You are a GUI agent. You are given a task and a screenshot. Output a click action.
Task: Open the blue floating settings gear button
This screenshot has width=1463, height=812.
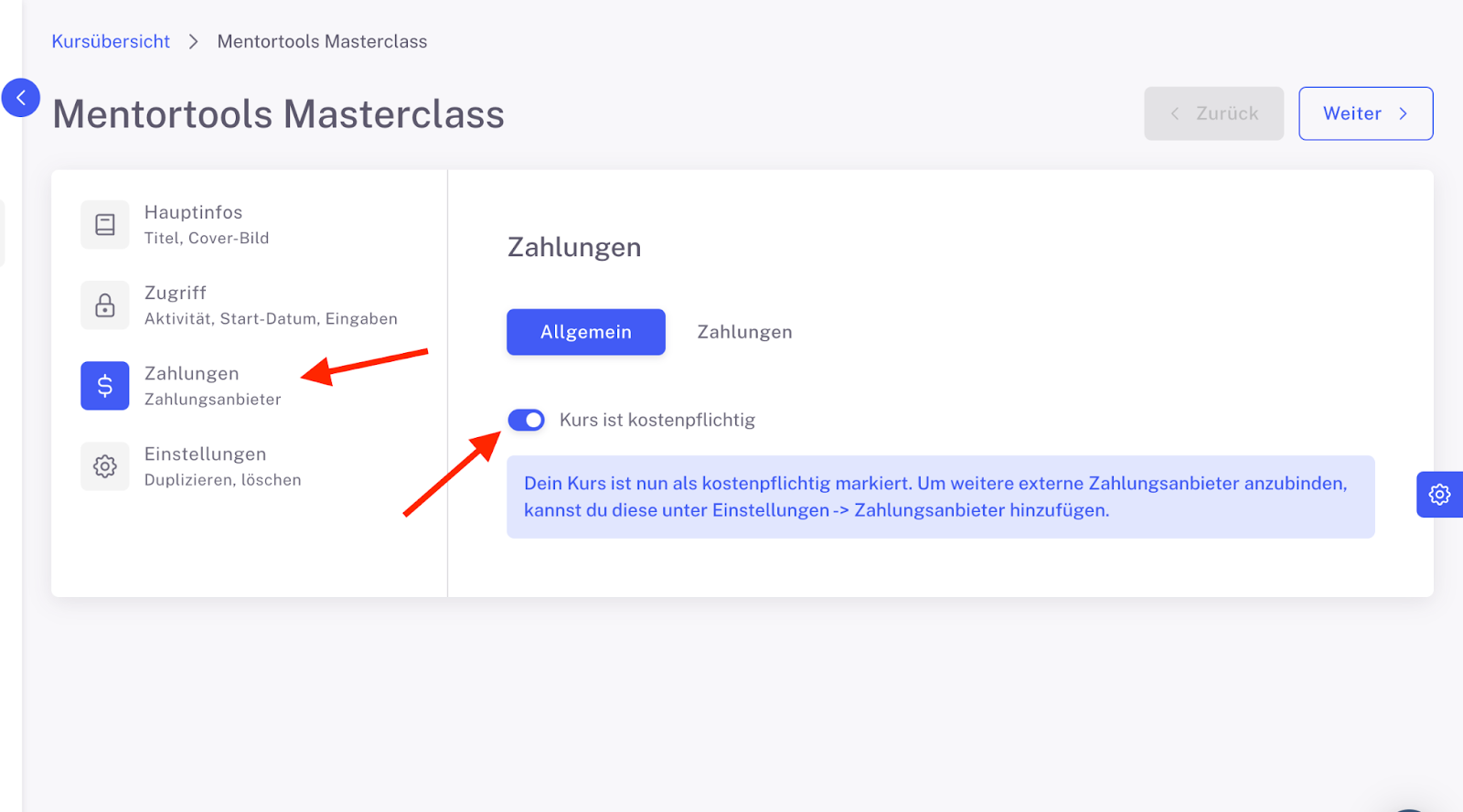coord(1439,495)
